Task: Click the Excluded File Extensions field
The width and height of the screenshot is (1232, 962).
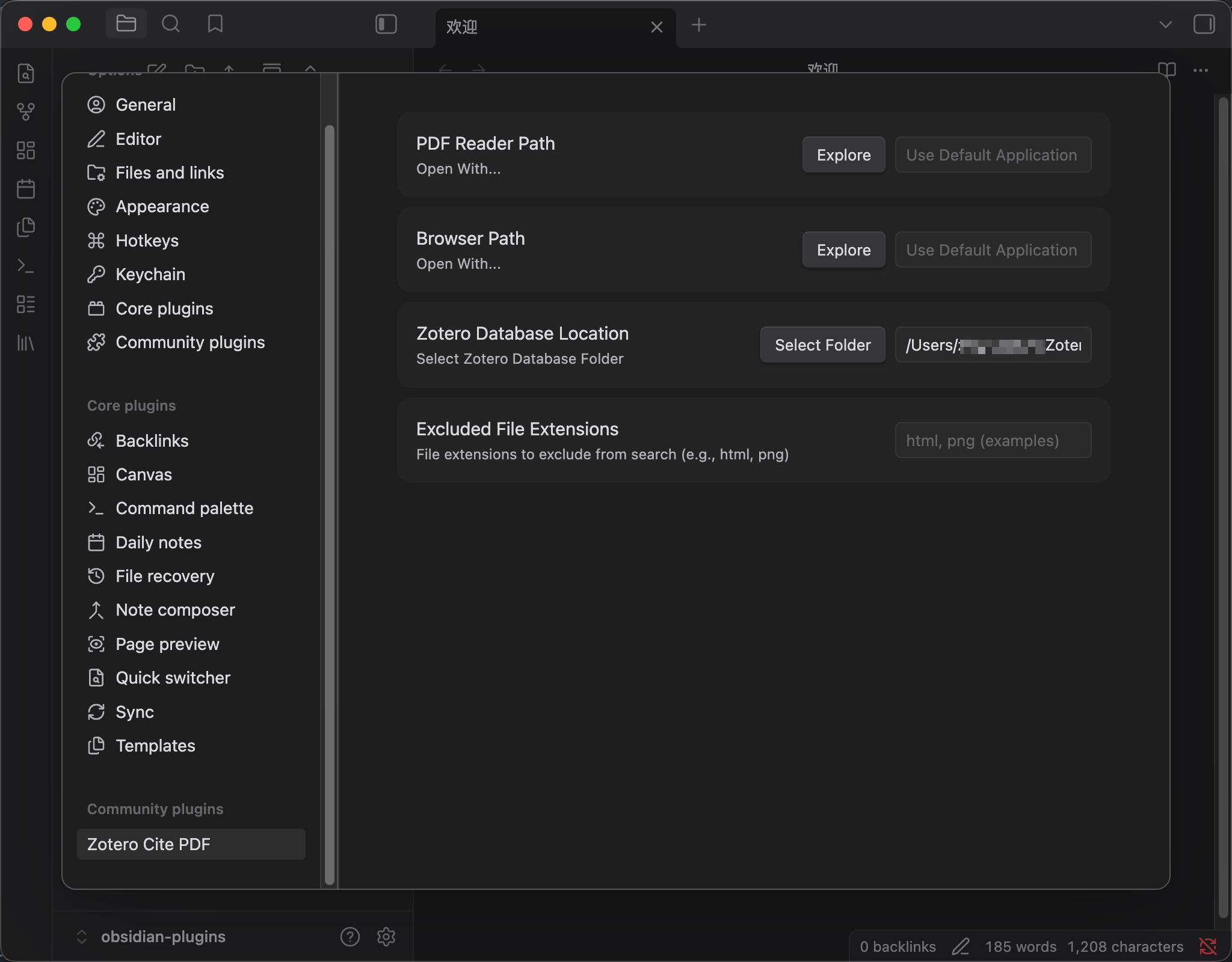Action: (x=993, y=441)
